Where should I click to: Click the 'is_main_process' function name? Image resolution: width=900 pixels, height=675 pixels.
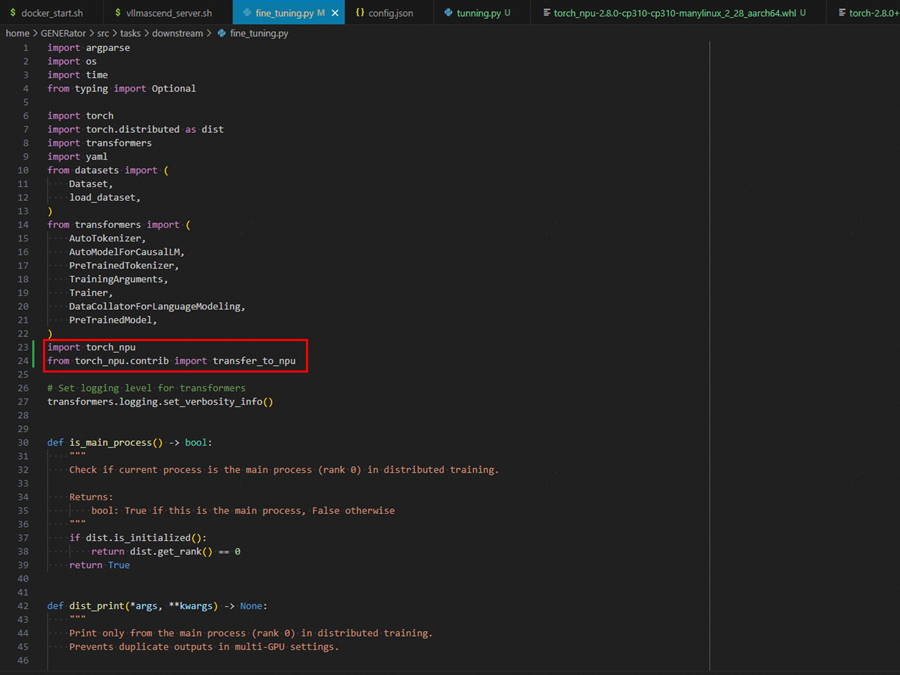[x=110, y=443]
